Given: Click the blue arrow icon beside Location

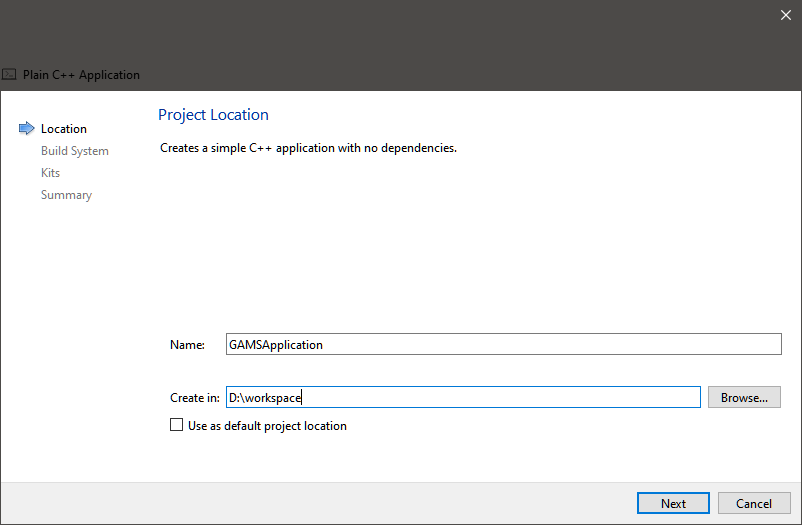Looking at the screenshot, I should coord(26,128).
